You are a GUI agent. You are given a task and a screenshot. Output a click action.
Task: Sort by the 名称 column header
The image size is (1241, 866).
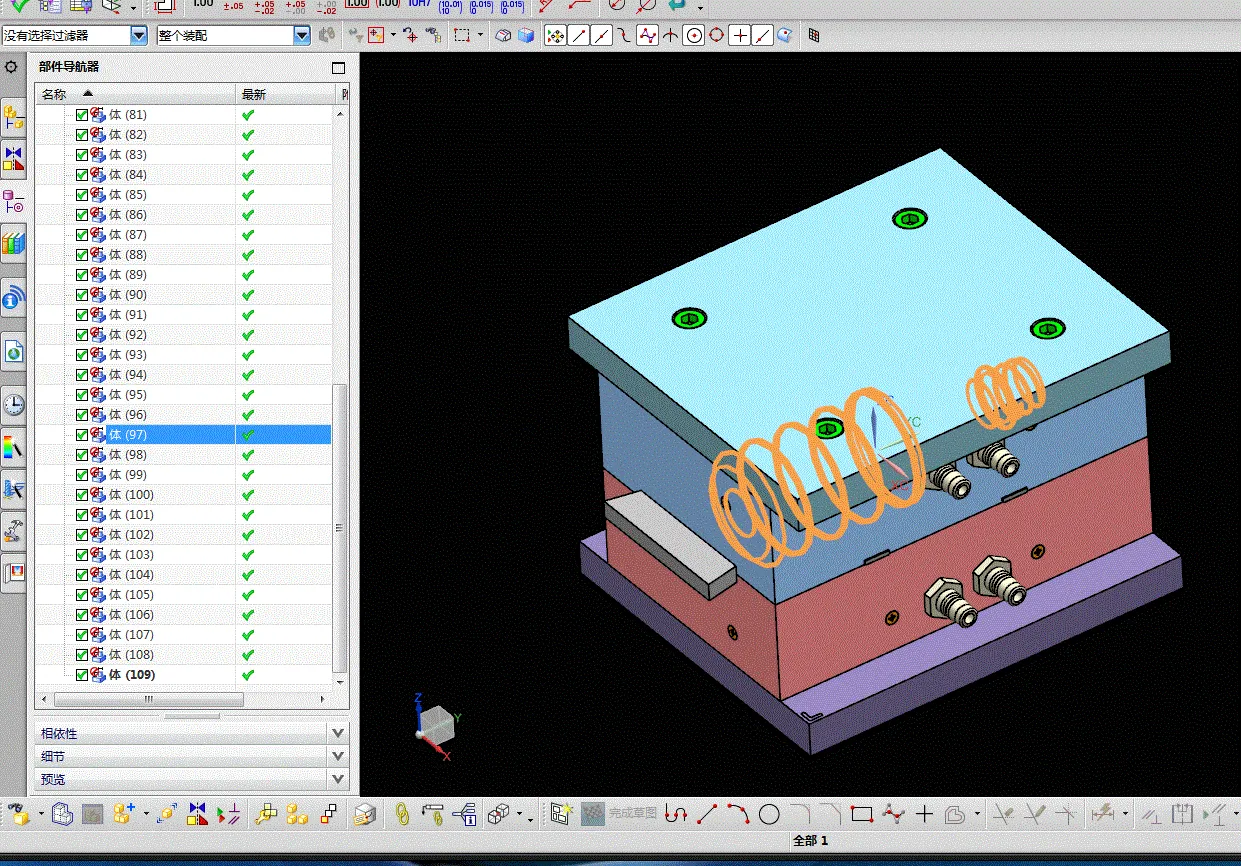point(54,94)
